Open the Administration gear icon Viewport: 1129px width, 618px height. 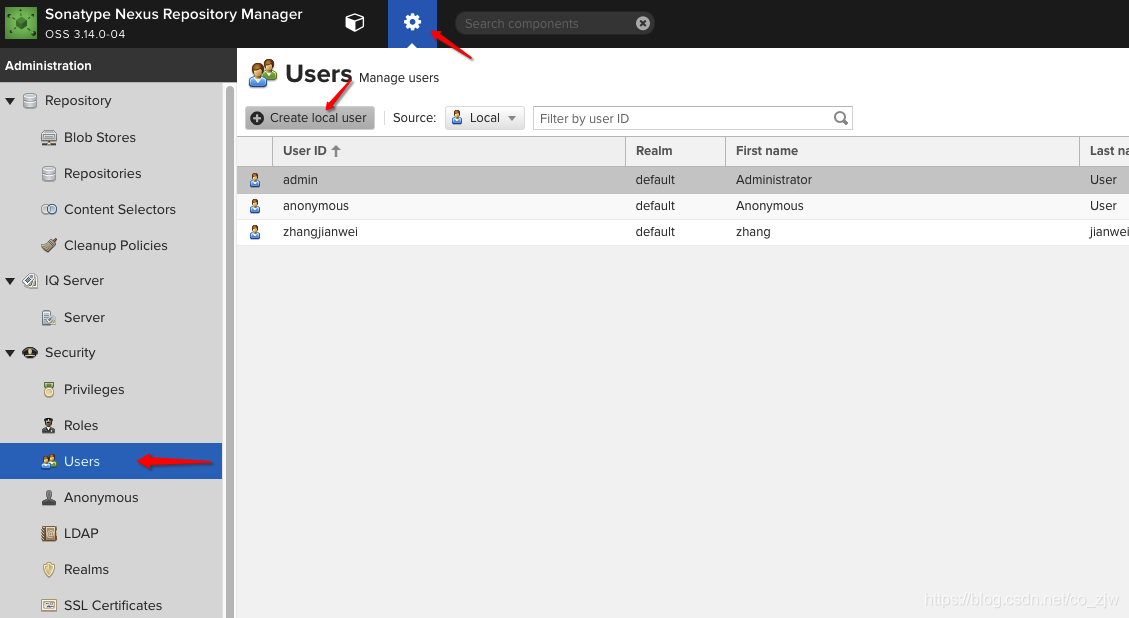tap(412, 23)
